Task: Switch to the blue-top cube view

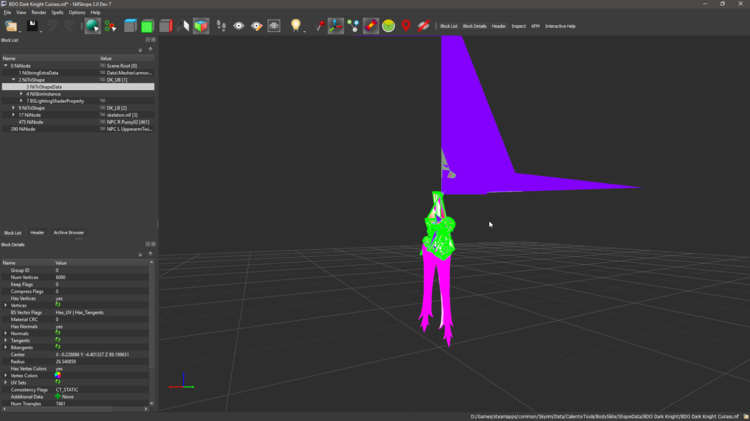Action: pos(130,26)
